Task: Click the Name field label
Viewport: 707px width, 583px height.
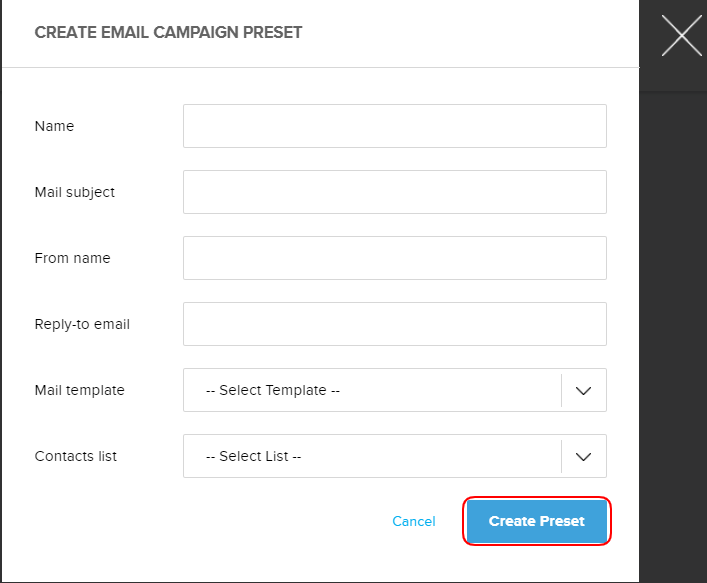Action: pos(54,126)
